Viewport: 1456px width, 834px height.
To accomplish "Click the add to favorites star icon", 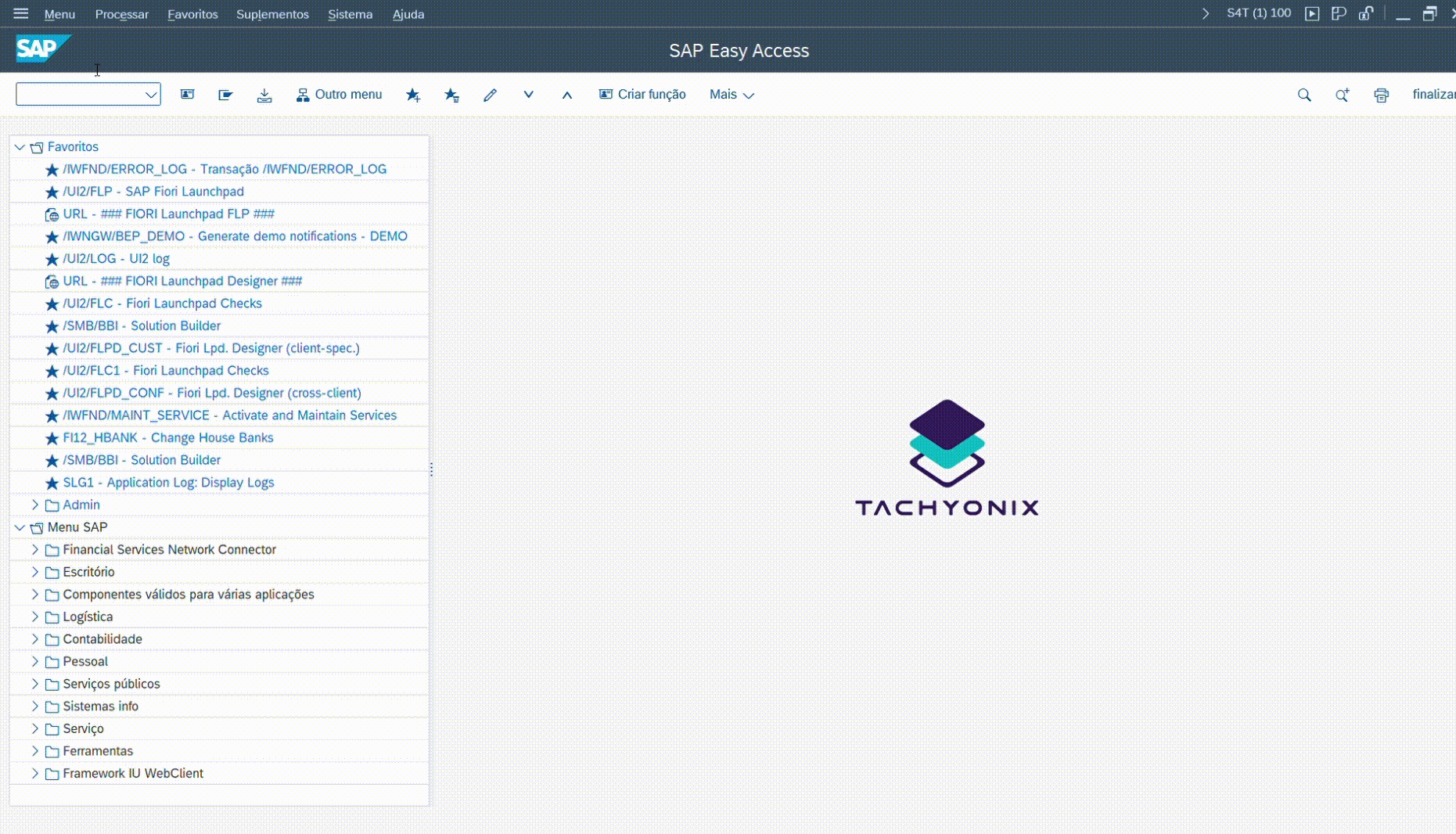I will 412,95.
